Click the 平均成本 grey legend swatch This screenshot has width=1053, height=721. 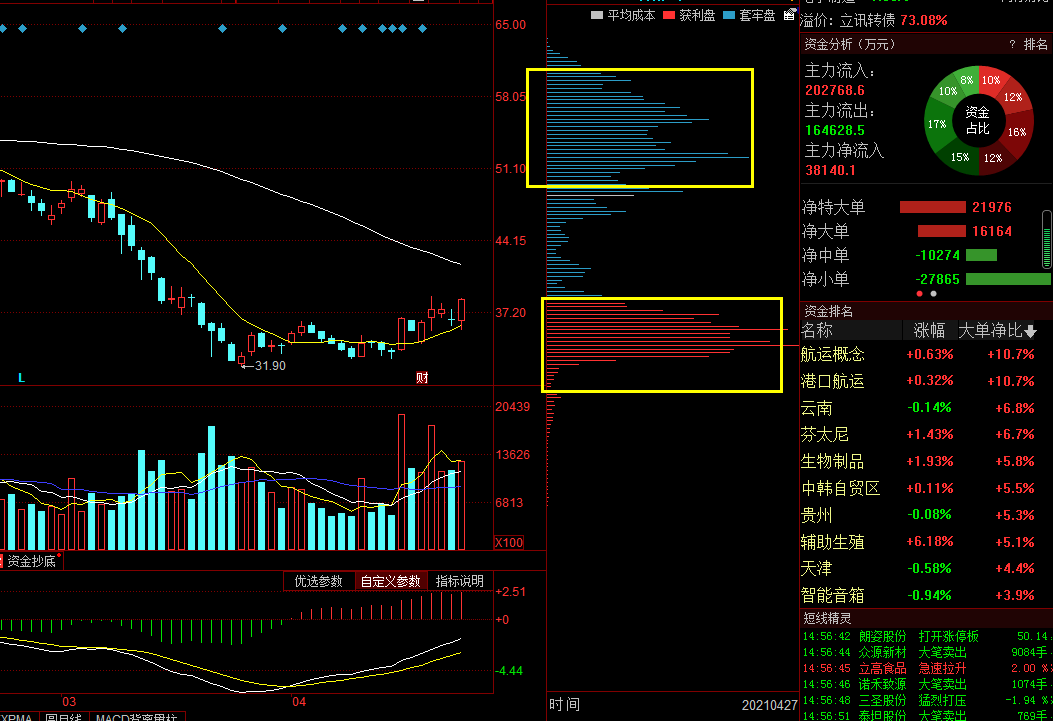597,15
